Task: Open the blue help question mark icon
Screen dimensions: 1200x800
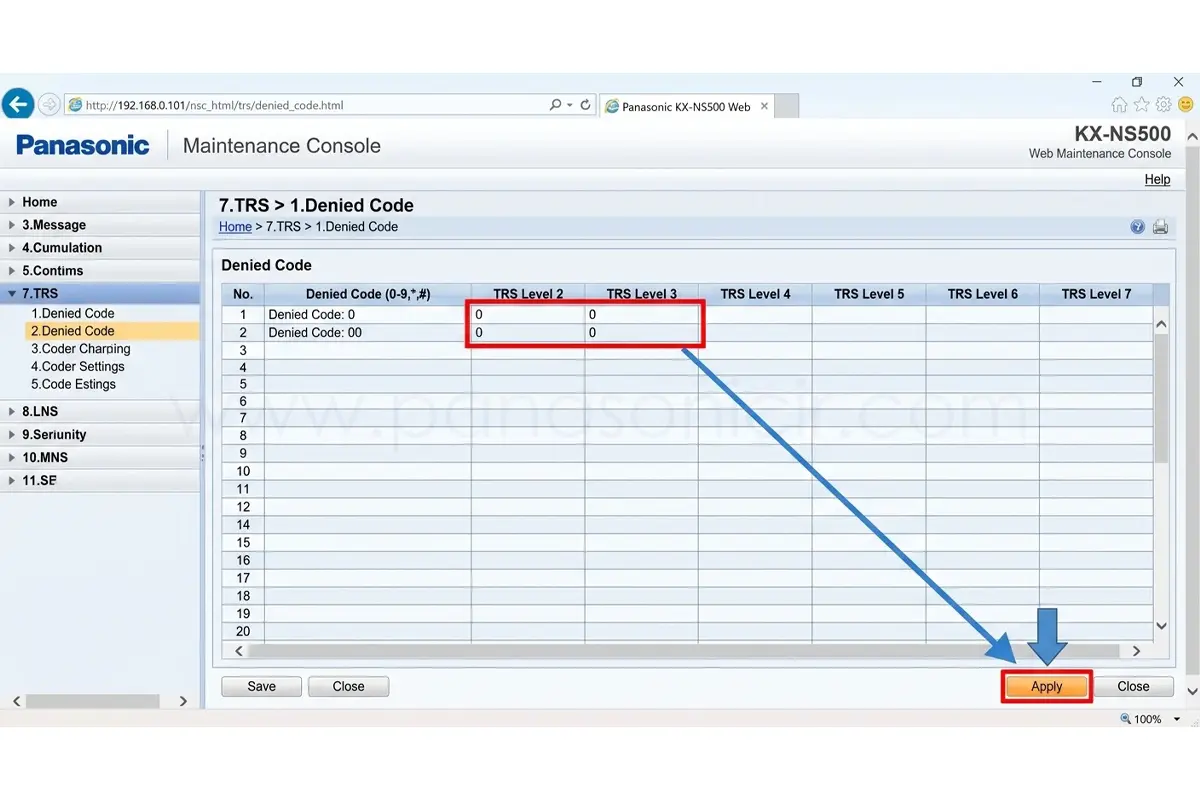Action: (1137, 227)
